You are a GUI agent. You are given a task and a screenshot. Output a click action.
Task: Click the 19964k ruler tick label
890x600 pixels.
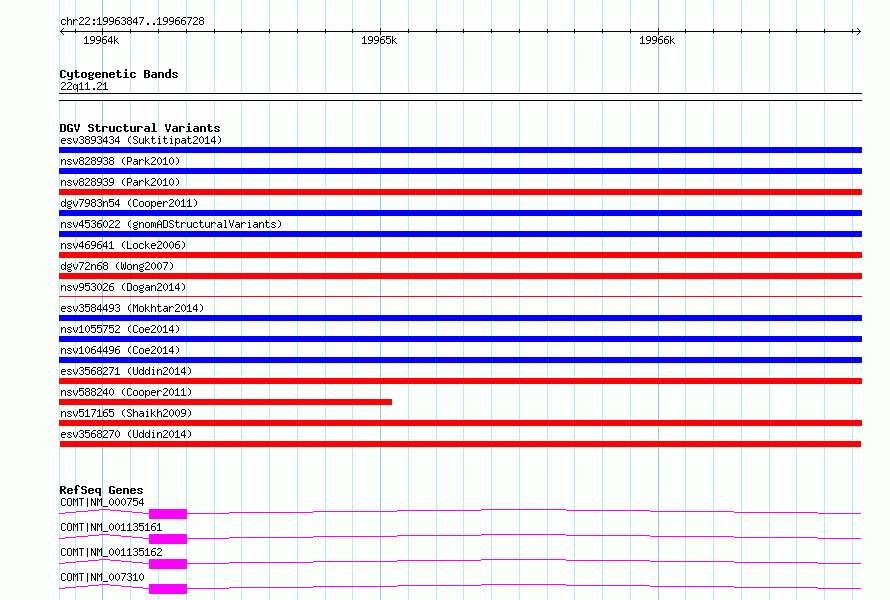[101, 40]
